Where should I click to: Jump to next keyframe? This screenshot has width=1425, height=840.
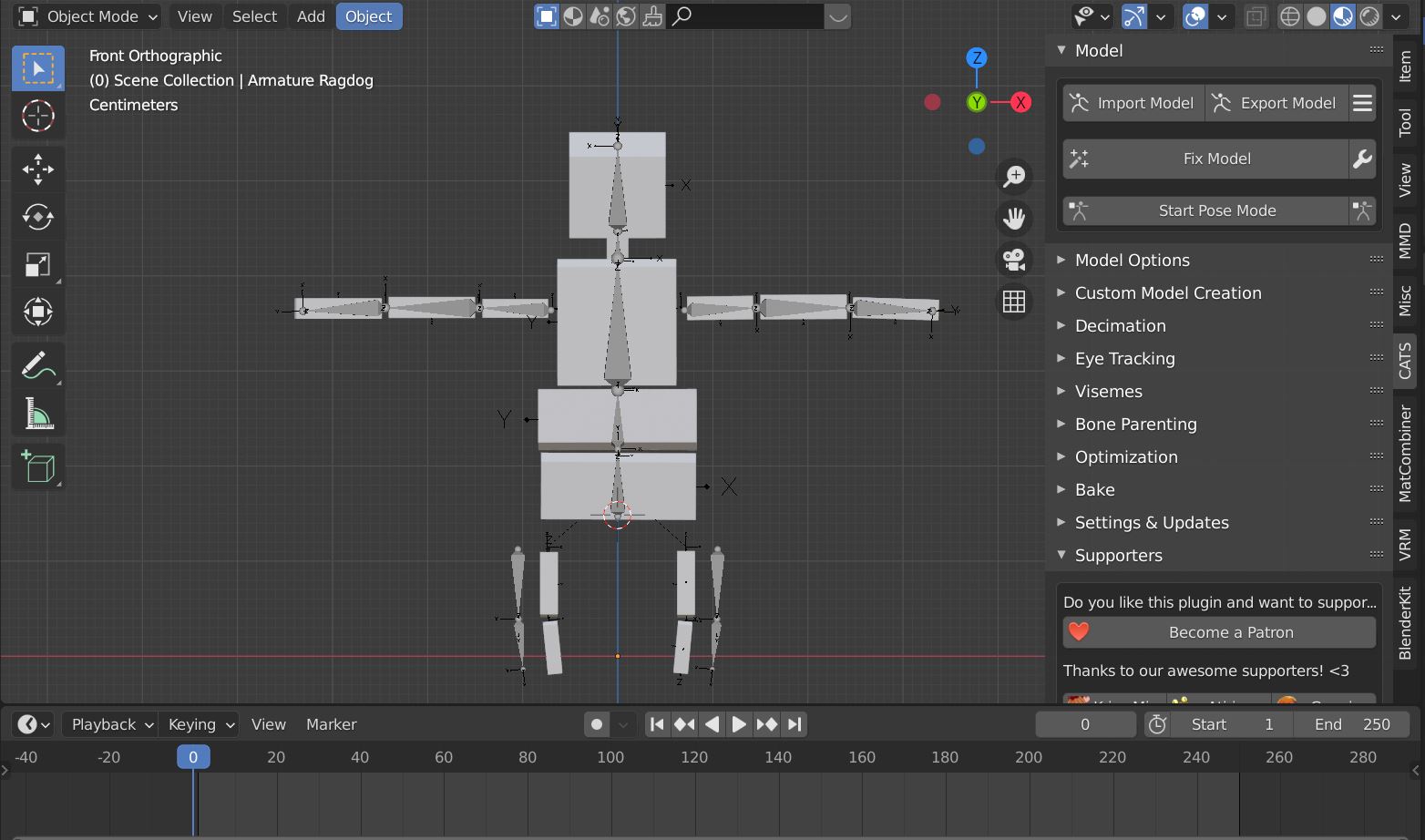[x=766, y=724]
